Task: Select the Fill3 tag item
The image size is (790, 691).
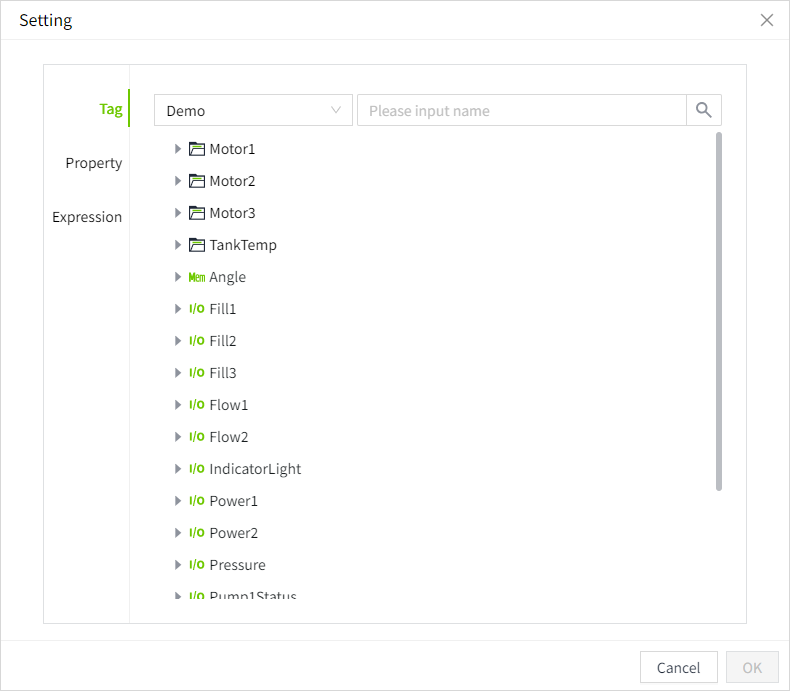Action: pyautogui.click(x=223, y=373)
